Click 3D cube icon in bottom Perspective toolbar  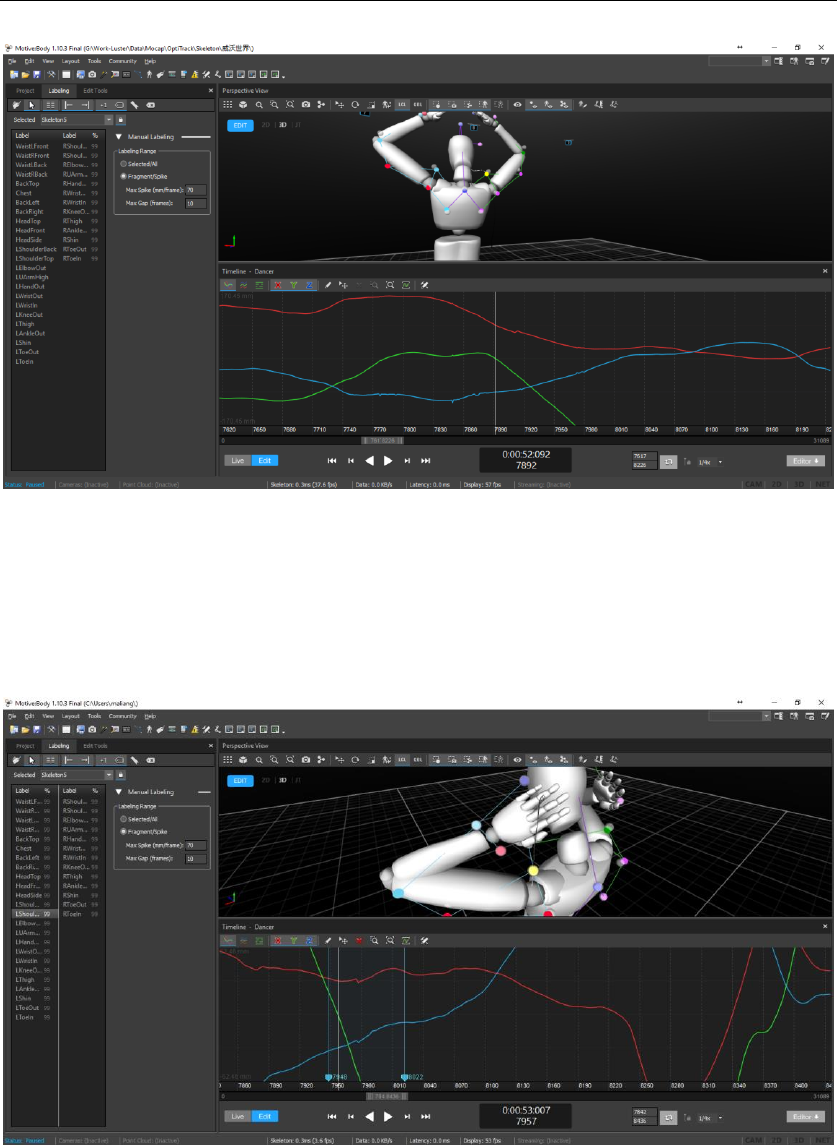tap(243, 760)
